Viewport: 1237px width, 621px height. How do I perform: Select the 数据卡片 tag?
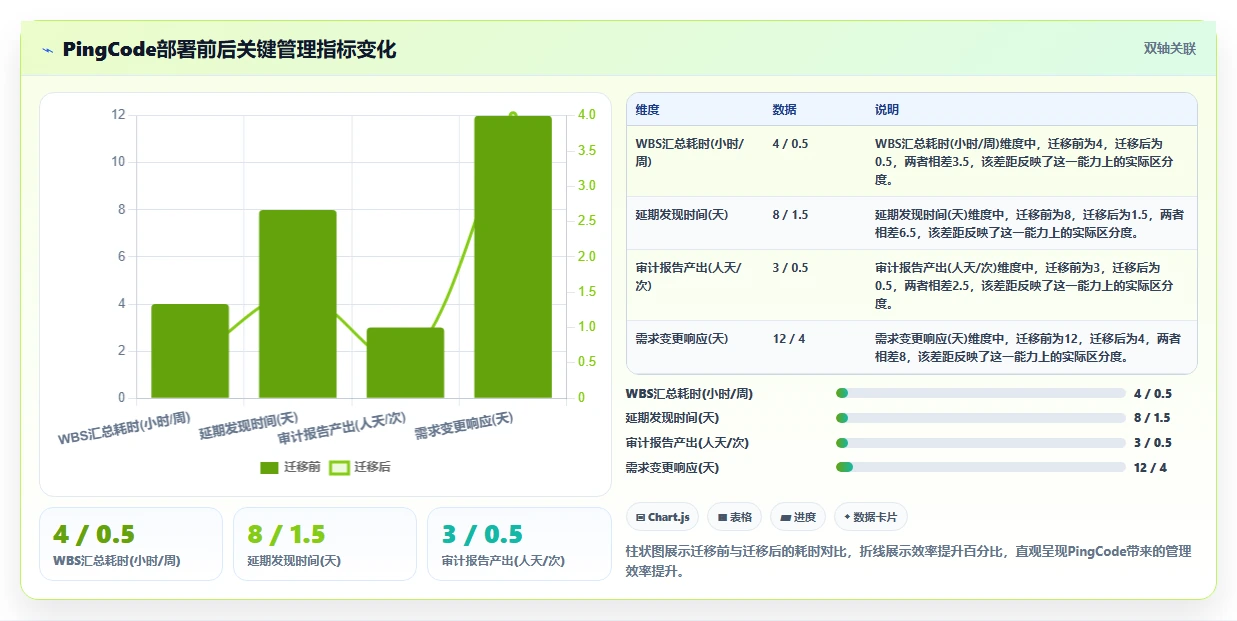tap(870, 517)
